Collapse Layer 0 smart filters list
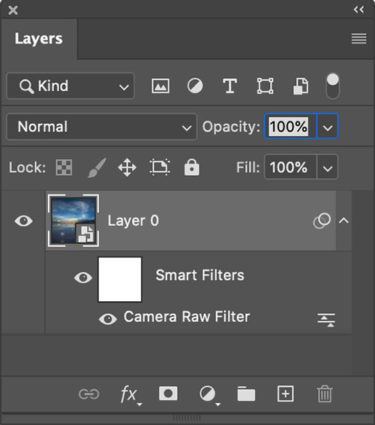Viewport: 375px width, 425px height. coord(344,220)
